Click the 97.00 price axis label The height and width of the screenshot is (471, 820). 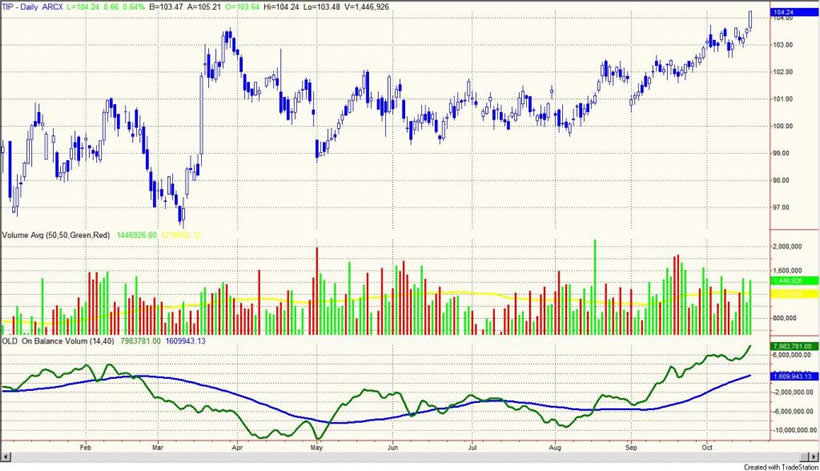tap(782, 208)
